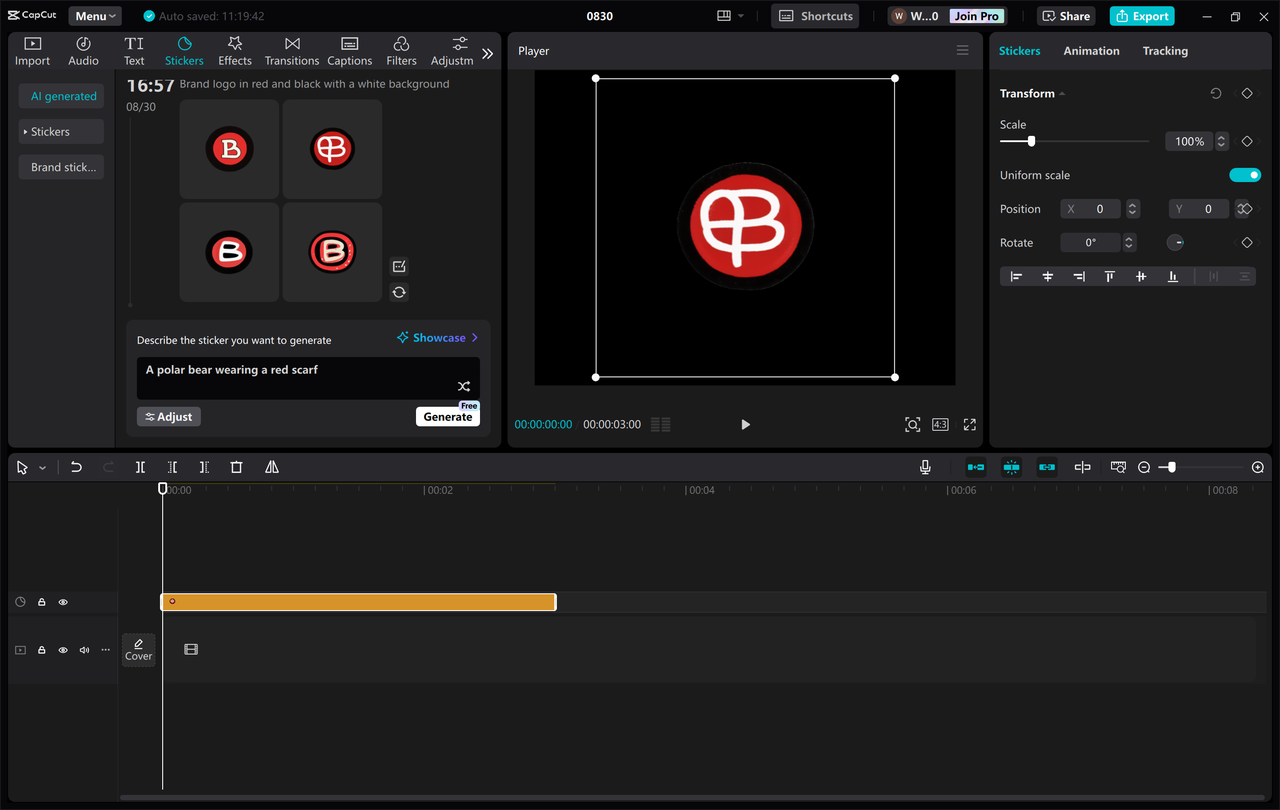Open the Tracking tab
Viewport: 1280px width, 810px height.
[1165, 50]
